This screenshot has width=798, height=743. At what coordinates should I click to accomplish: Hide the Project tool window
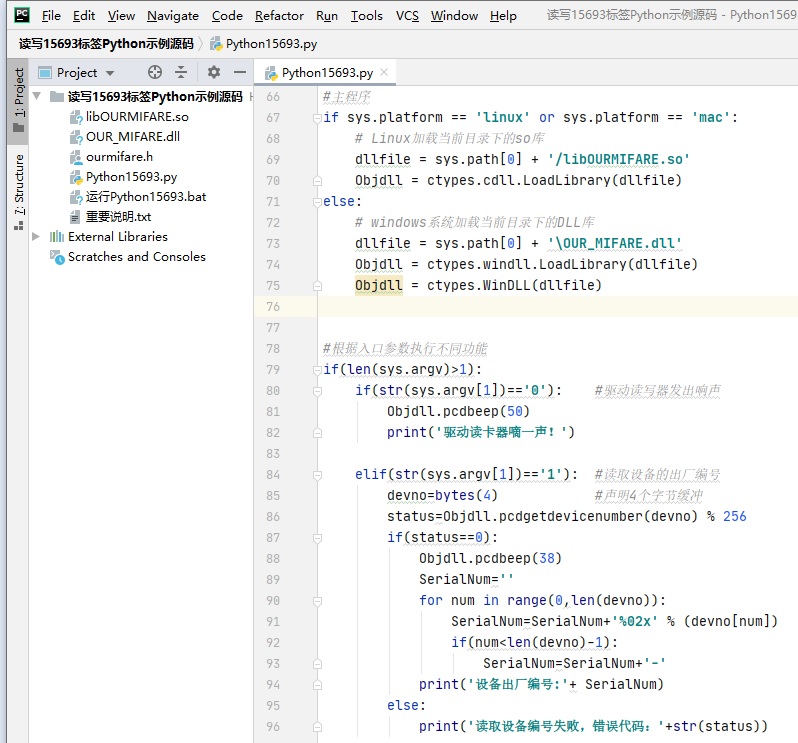point(239,72)
